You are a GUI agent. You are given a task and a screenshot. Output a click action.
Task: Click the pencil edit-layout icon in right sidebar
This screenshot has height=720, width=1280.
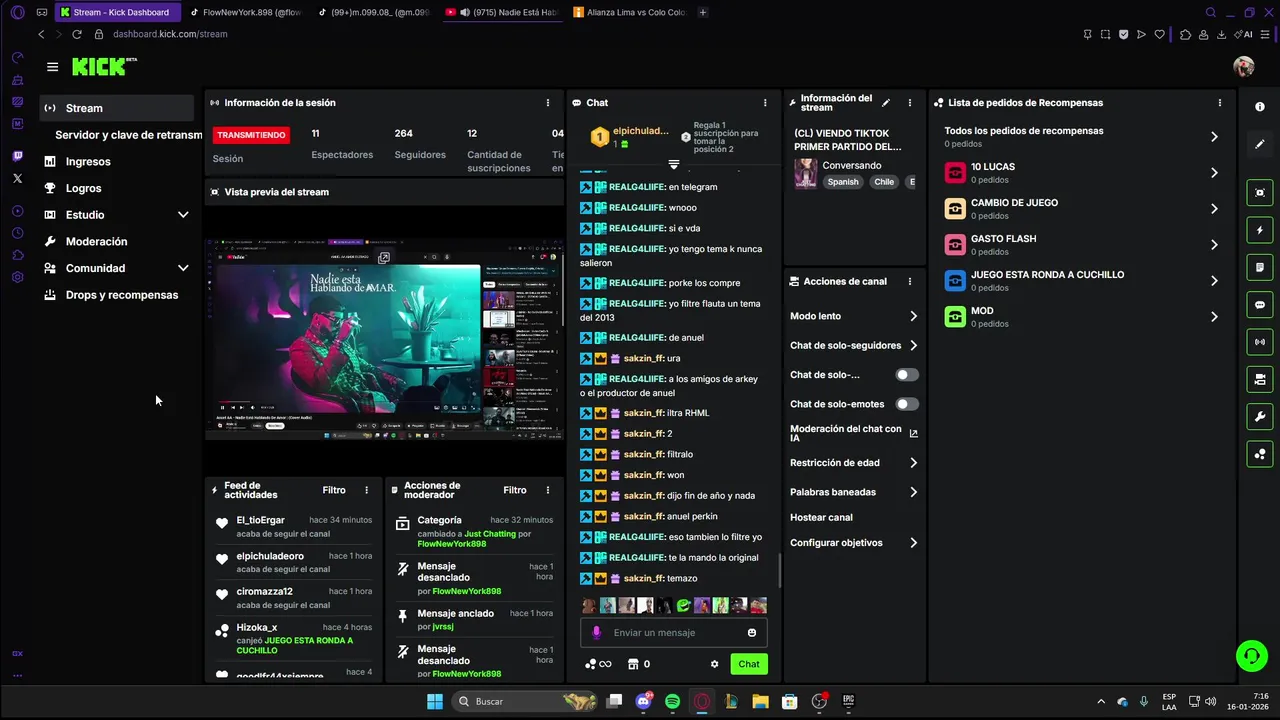pyautogui.click(x=1260, y=144)
